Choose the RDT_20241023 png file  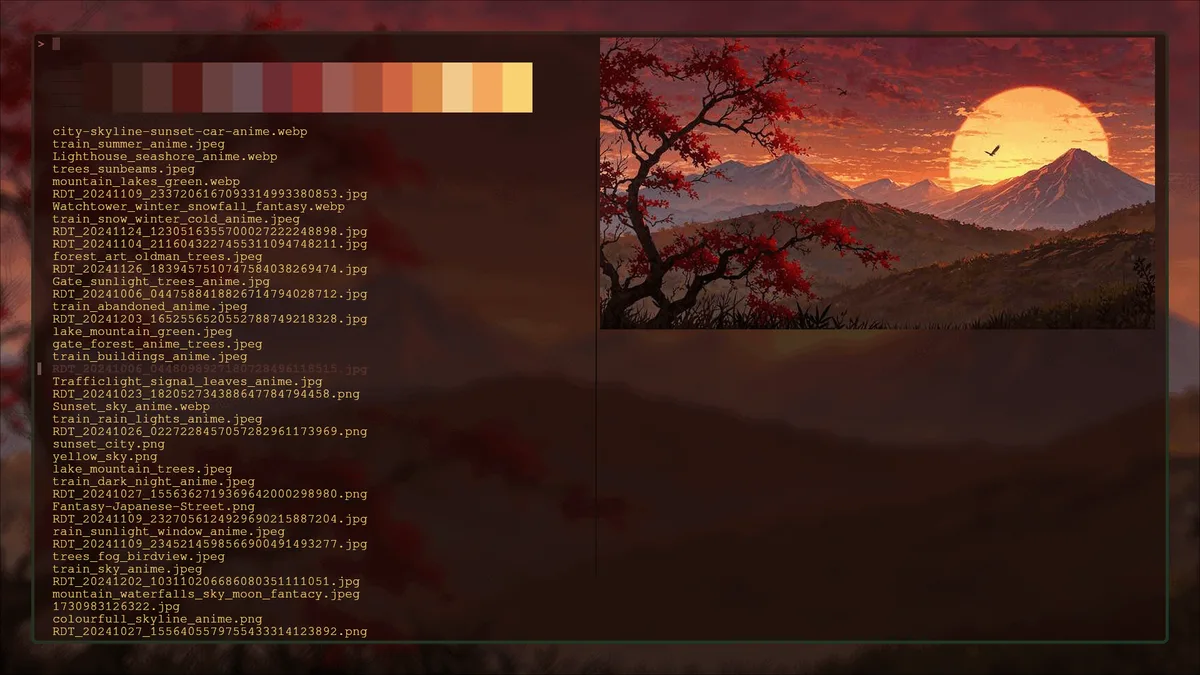click(206, 394)
